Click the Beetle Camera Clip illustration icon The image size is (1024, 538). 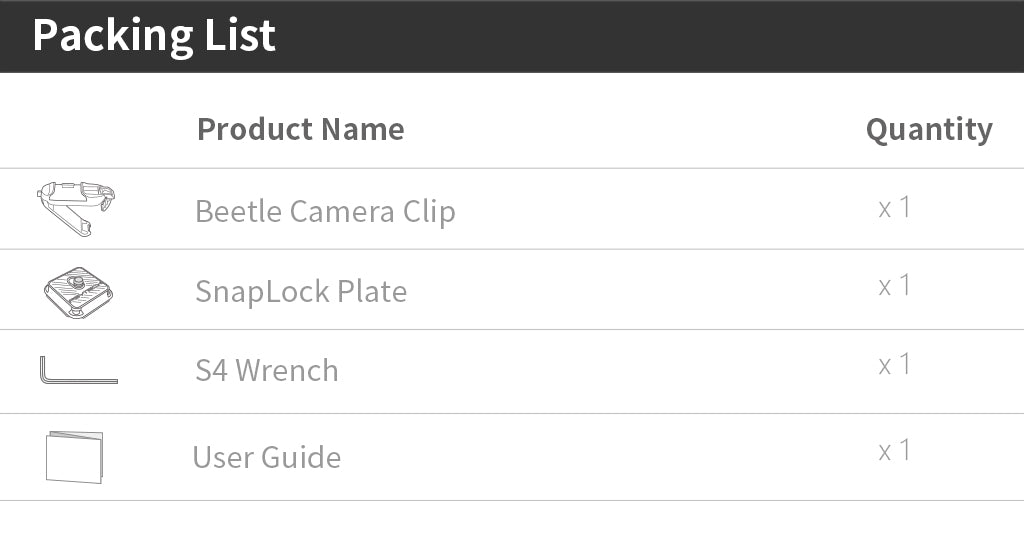(x=76, y=208)
